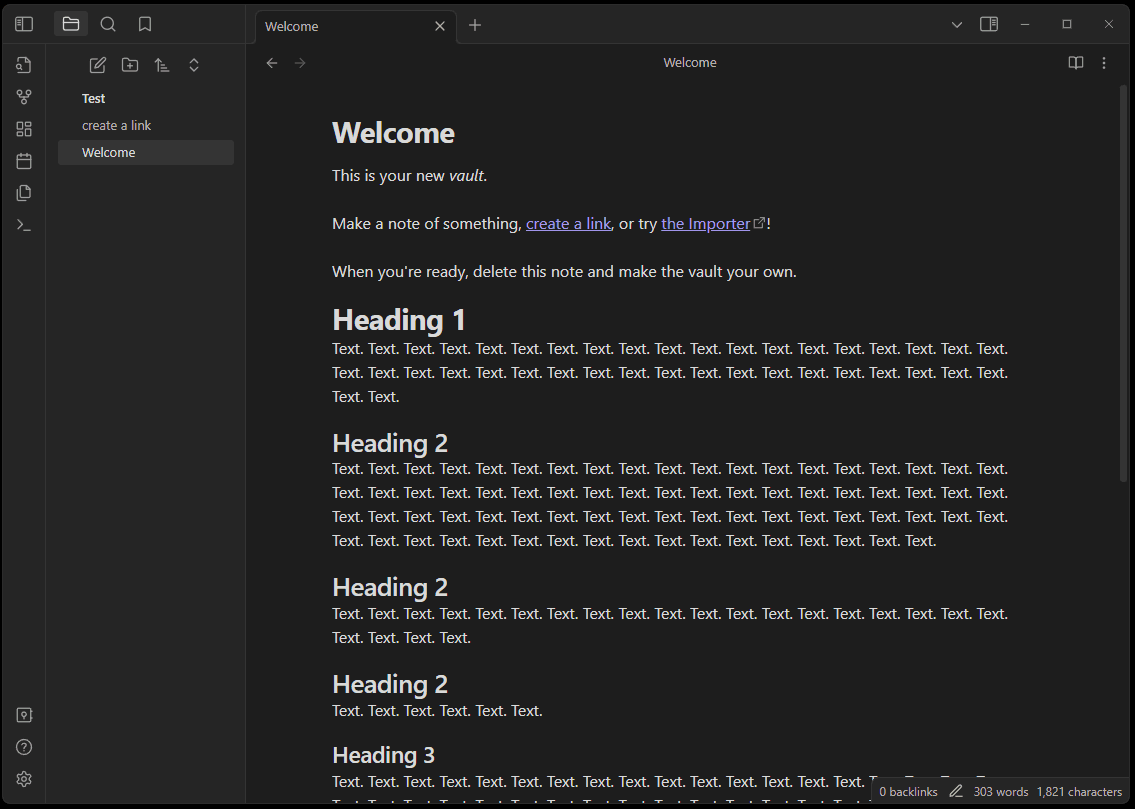The height and width of the screenshot is (809, 1135).
Task: Open the graph view from the ribbon
Action: [x=24, y=96]
